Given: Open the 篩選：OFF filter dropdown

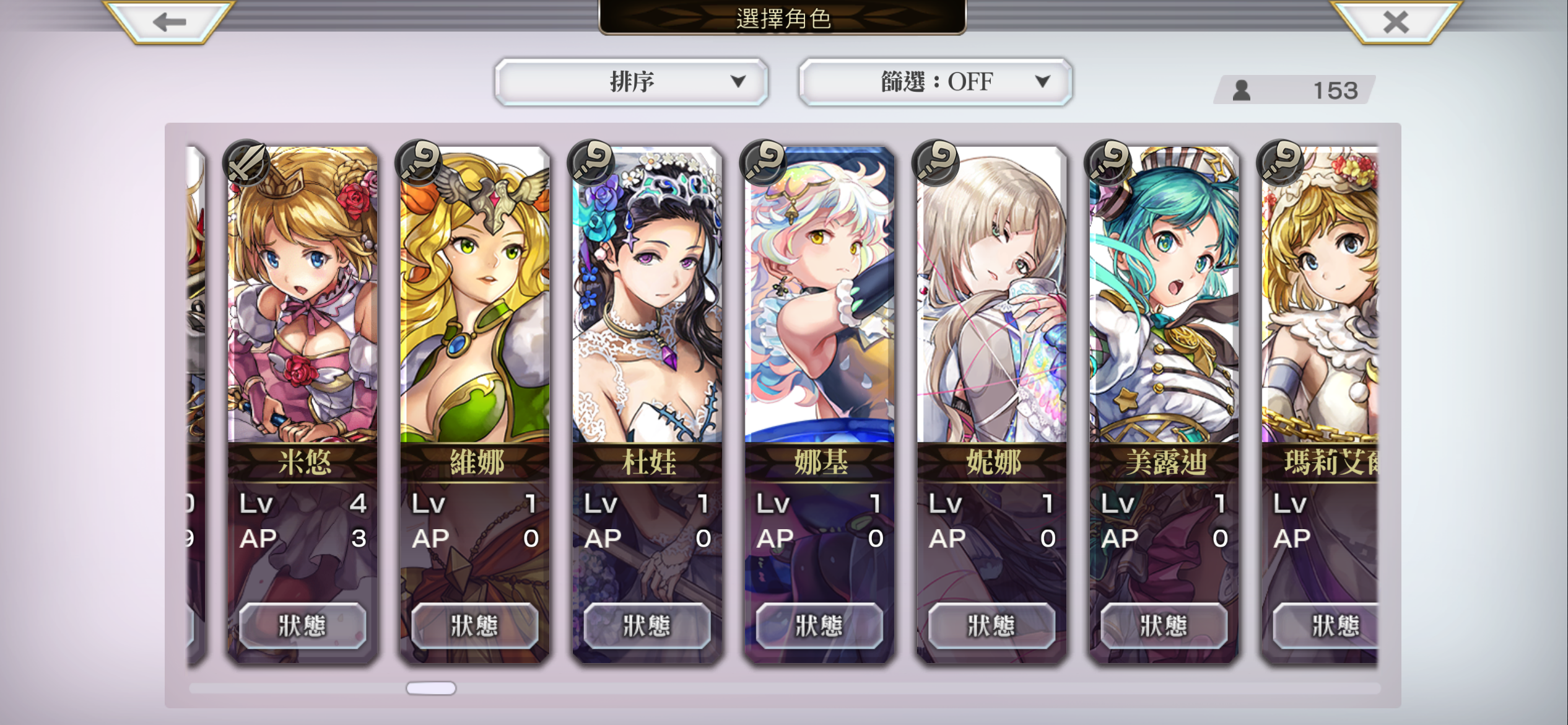Looking at the screenshot, I should point(936,82).
